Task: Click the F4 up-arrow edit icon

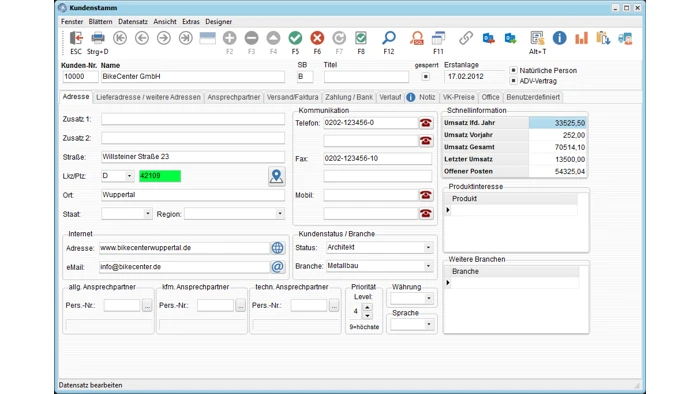Action: [x=273, y=38]
